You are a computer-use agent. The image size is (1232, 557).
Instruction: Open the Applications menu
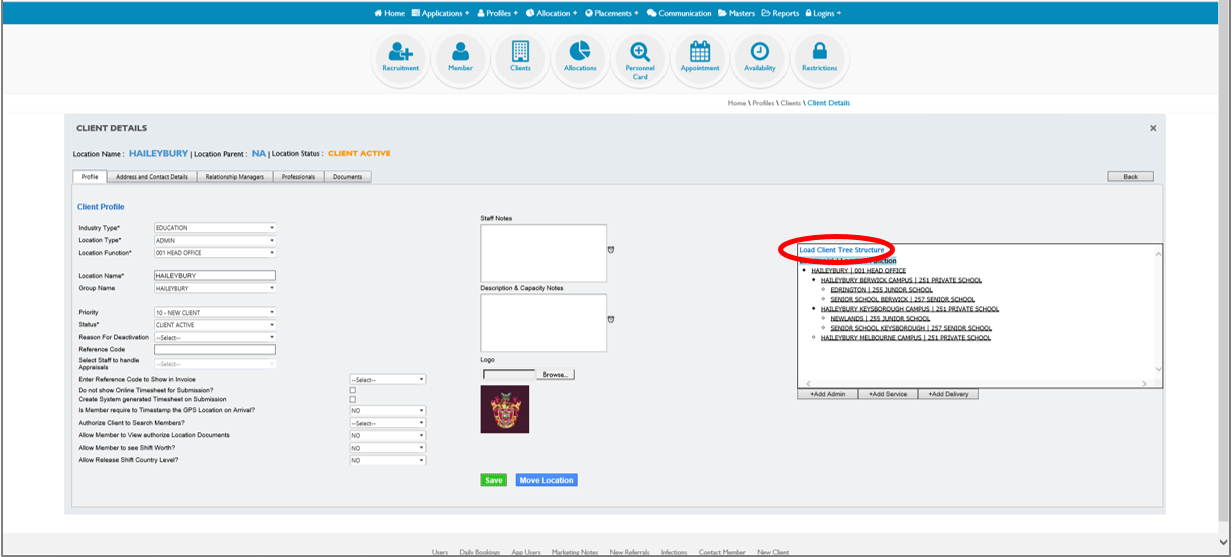pos(440,13)
